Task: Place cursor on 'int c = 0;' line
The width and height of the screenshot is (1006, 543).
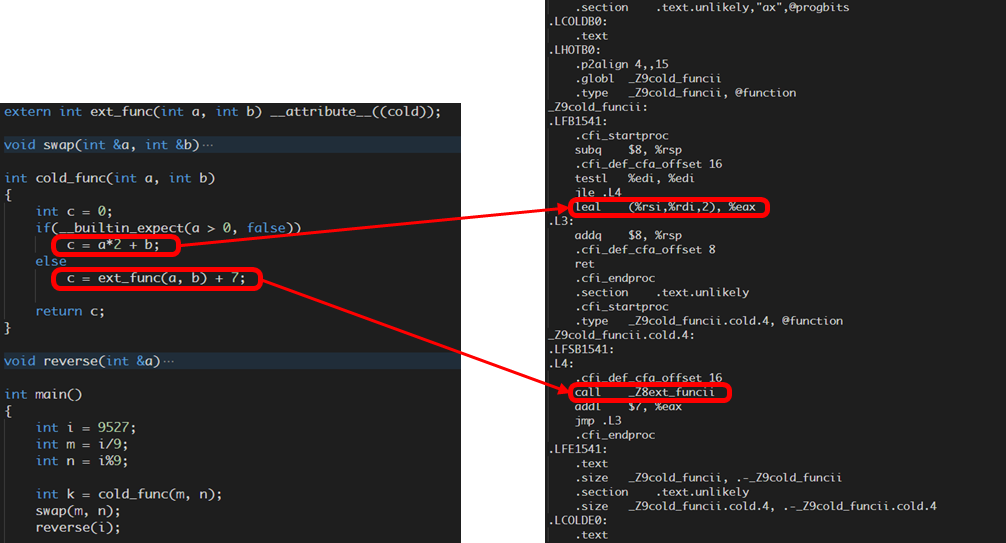Action: coord(74,211)
